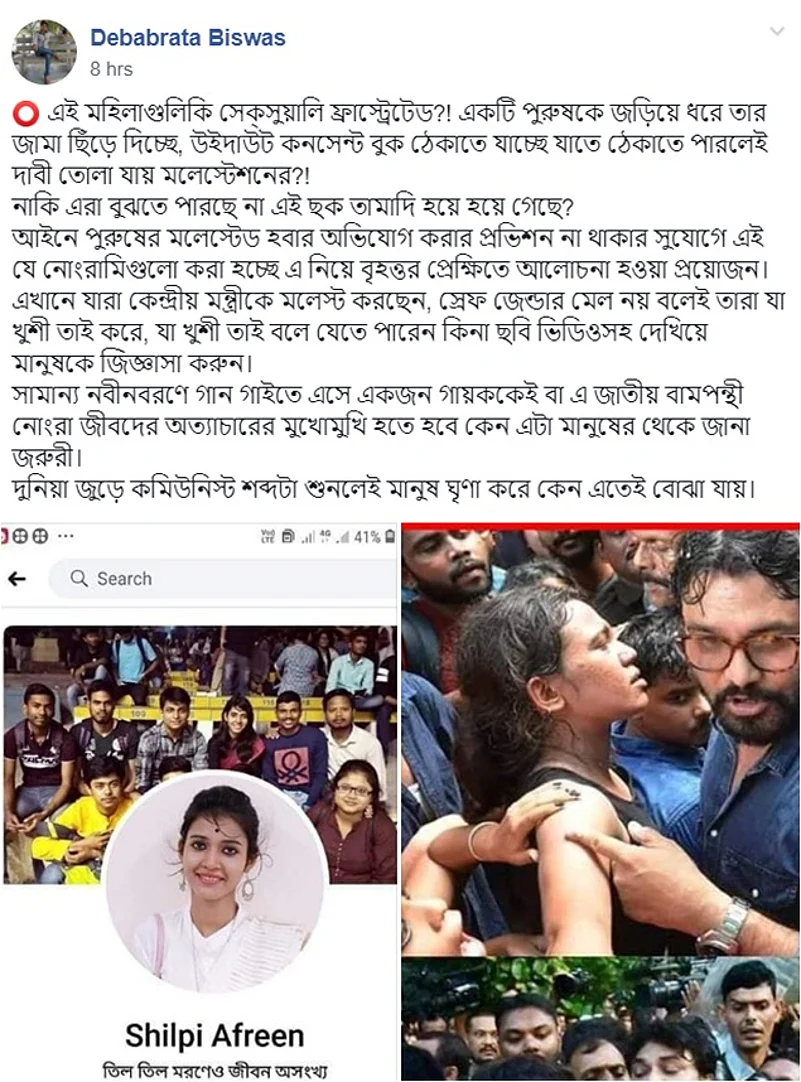Tap the battery icon in status bar
The height and width of the screenshot is (1082, 801).
point(390,537)
